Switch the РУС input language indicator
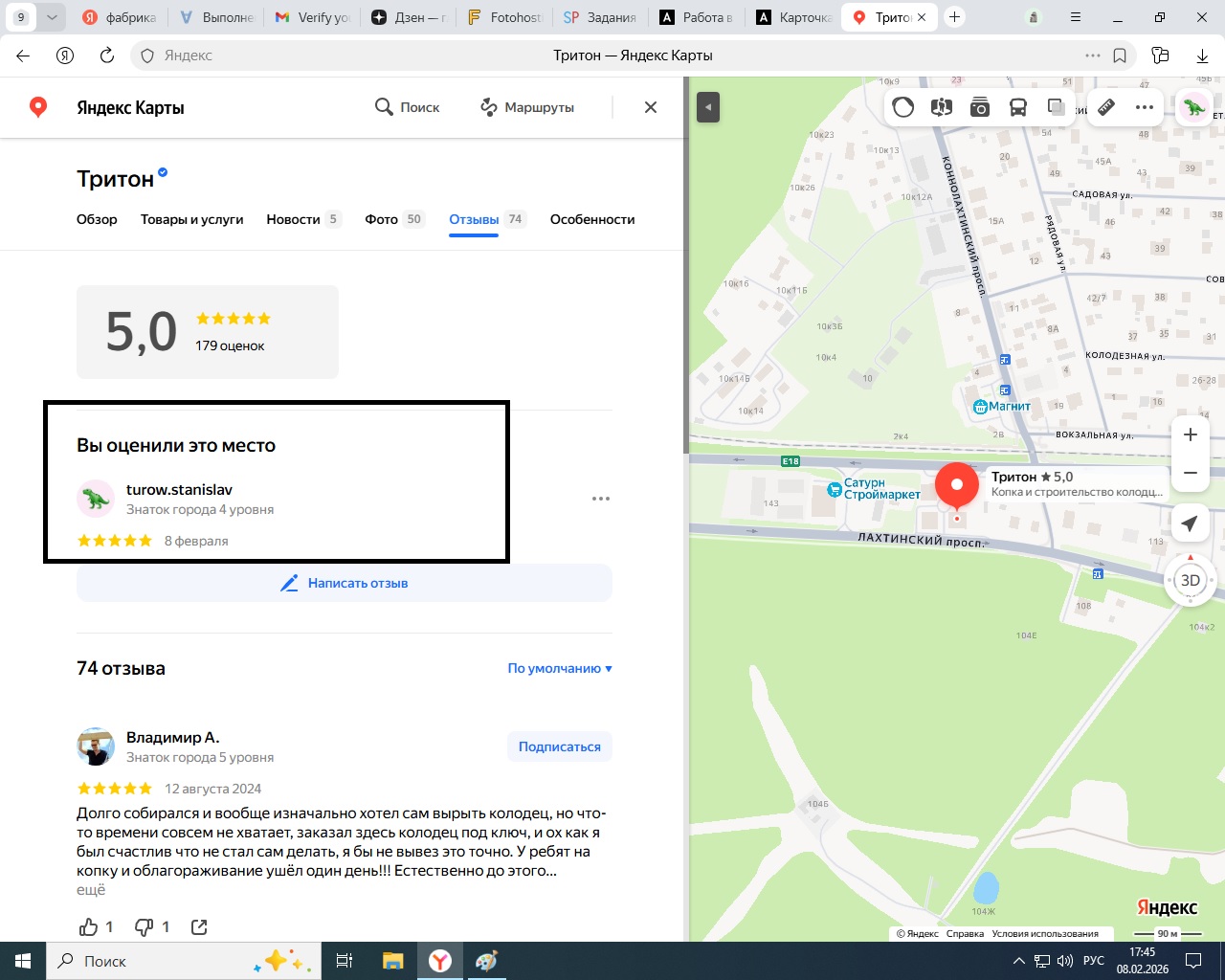1225x980 pixels. pos(1094,961)
